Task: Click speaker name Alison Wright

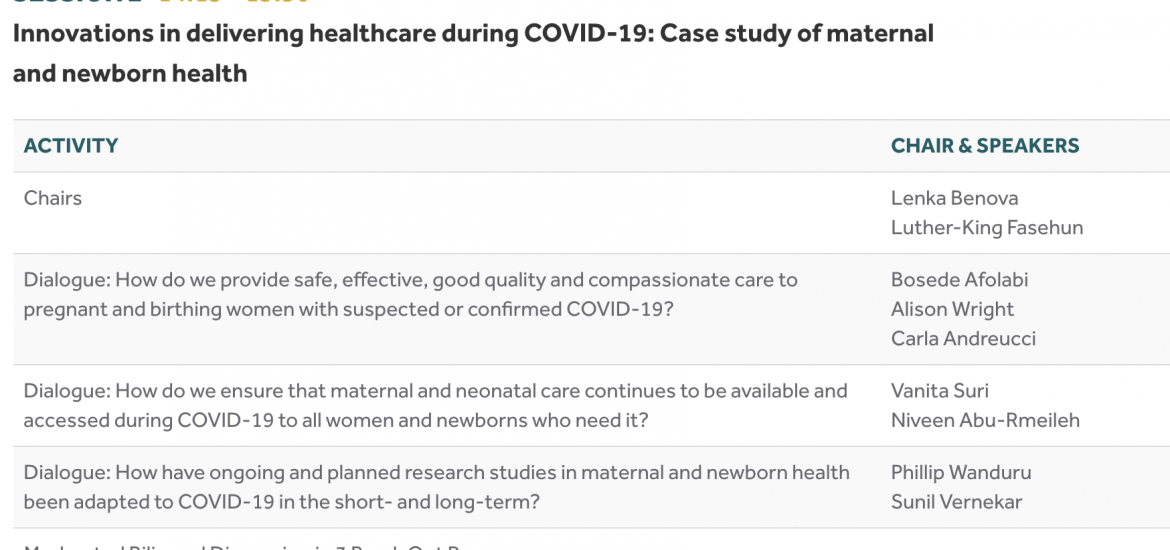Action: click(x=952, y=309)
